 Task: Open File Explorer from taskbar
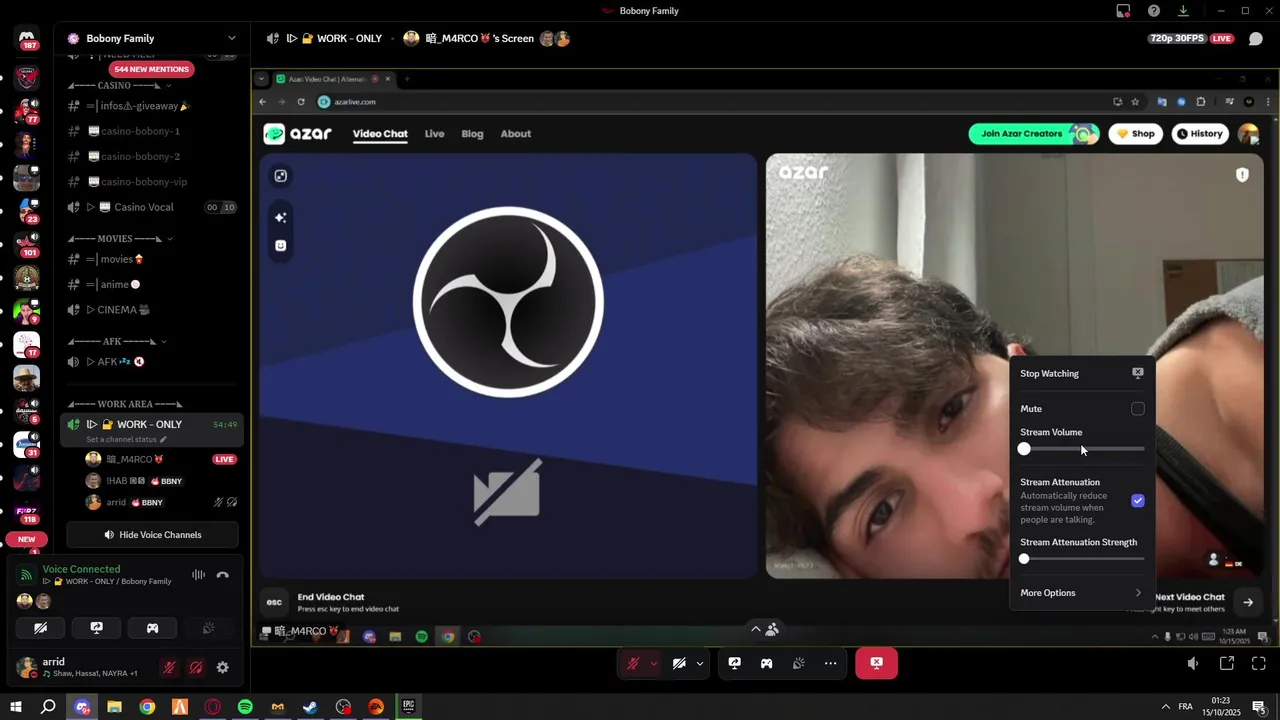point(114,707)
